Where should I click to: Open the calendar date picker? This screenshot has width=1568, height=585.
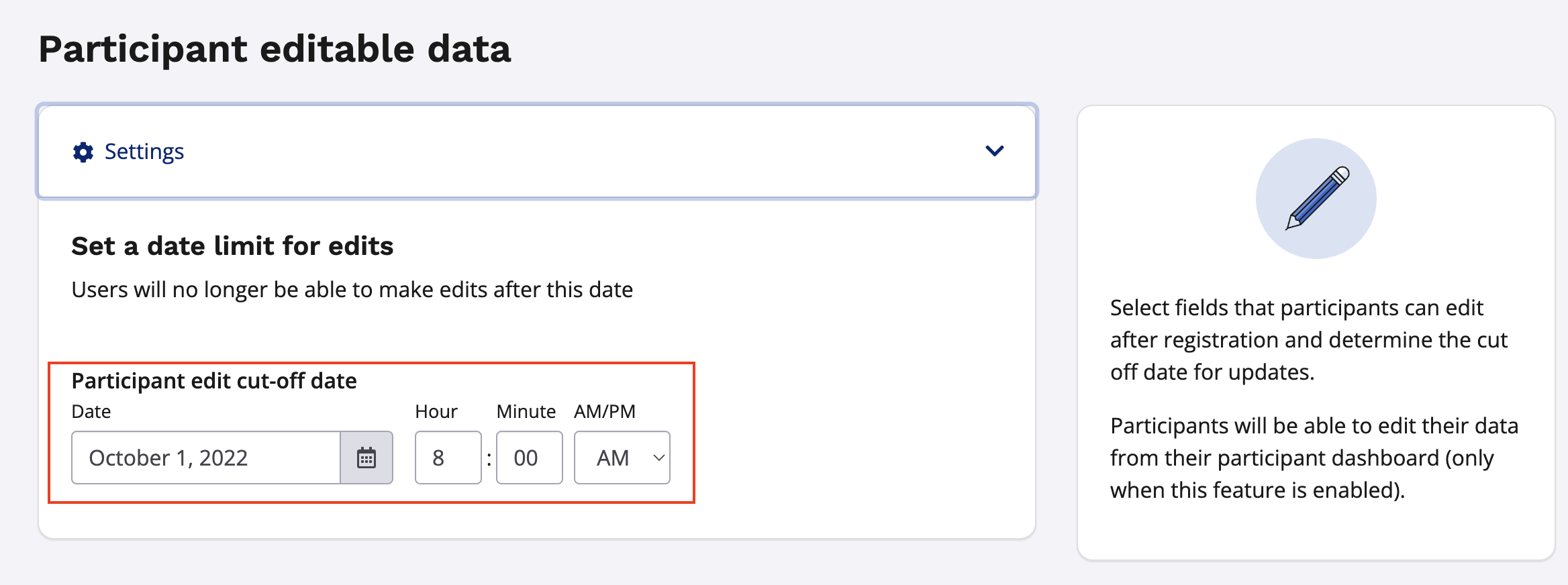(x=366, y=458)
